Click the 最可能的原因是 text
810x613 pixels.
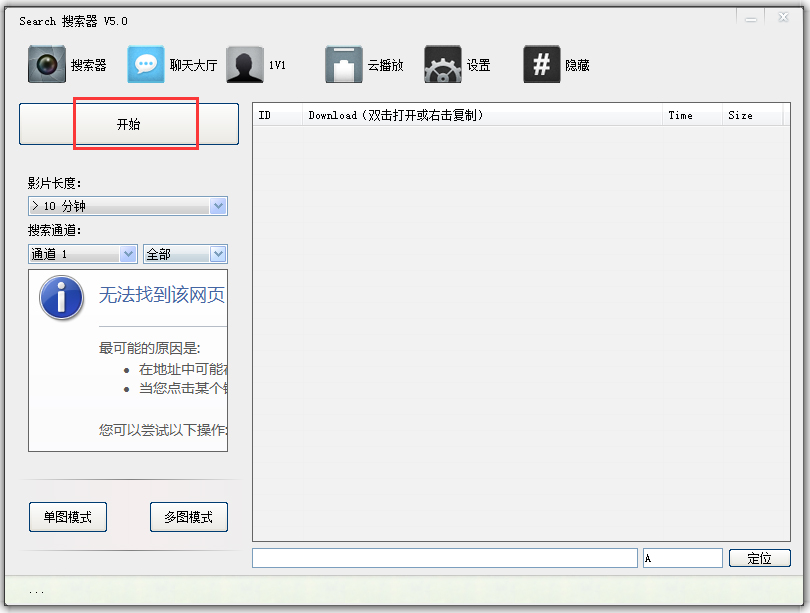[x=149, y=348]
